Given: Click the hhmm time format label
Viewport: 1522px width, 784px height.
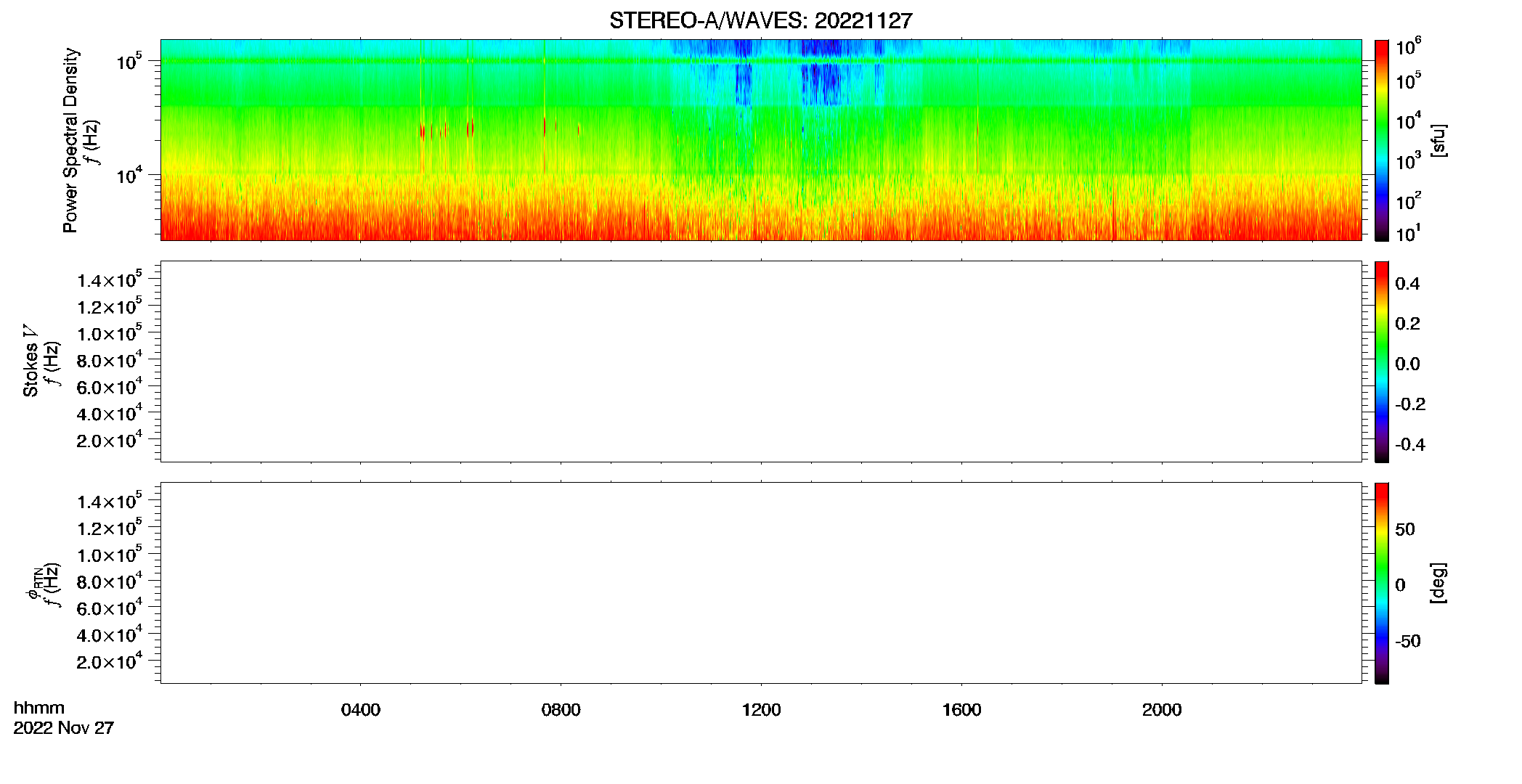Looking at the screenshot, I should pyautogui.click(x=39, y=709).
